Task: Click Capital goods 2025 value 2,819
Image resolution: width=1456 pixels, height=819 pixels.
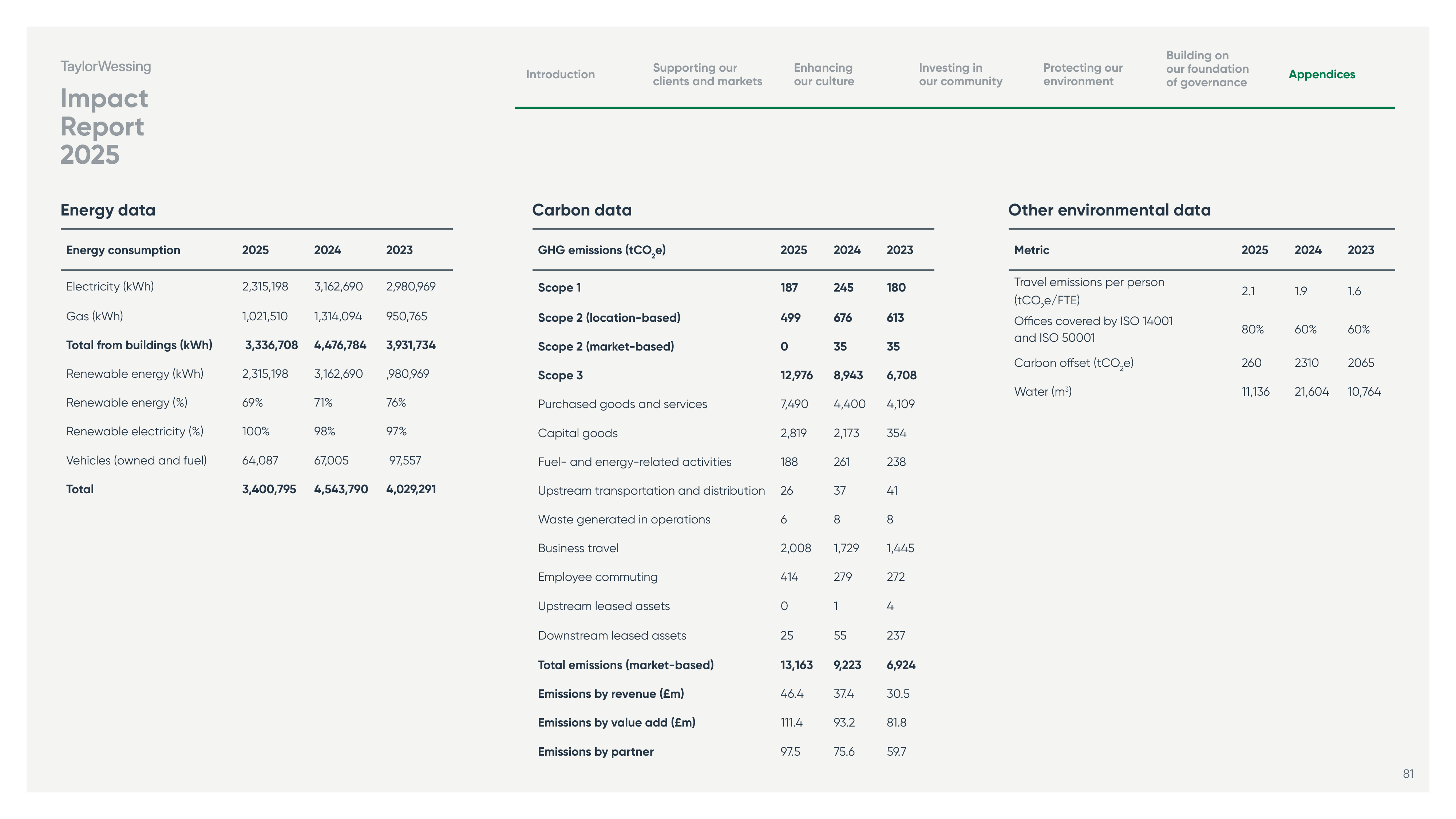Action: 793,433
